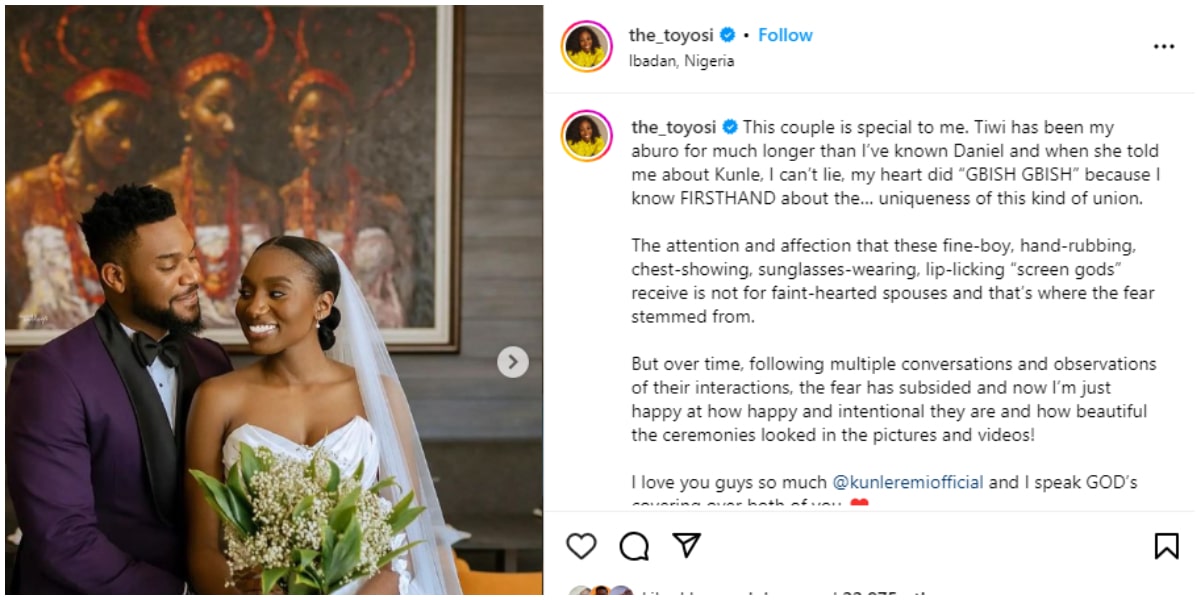1200x600 pixels.
Task: Click the profile avatar next to the caption
Action: [587, 137]
